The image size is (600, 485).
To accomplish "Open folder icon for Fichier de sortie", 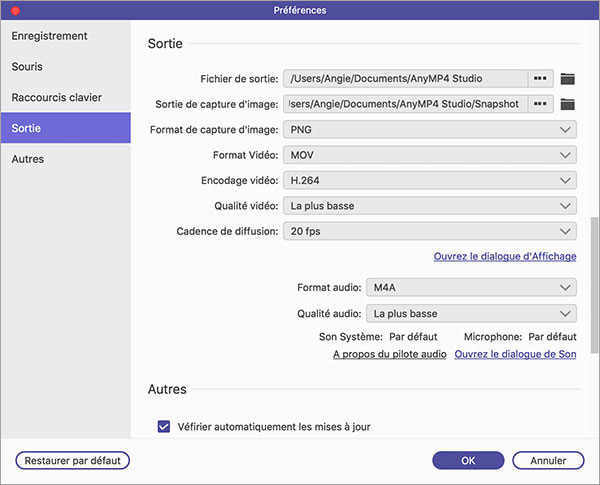I will pyautogui.click(x=568, y=78).
